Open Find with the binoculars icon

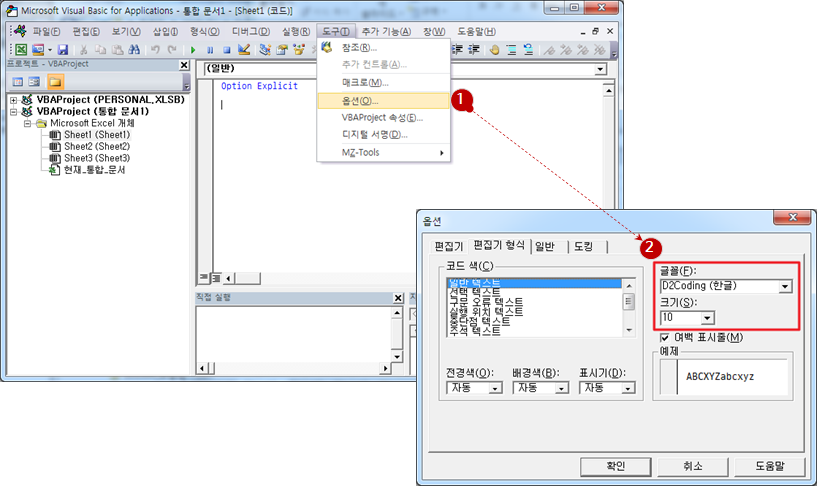(134, 49)
